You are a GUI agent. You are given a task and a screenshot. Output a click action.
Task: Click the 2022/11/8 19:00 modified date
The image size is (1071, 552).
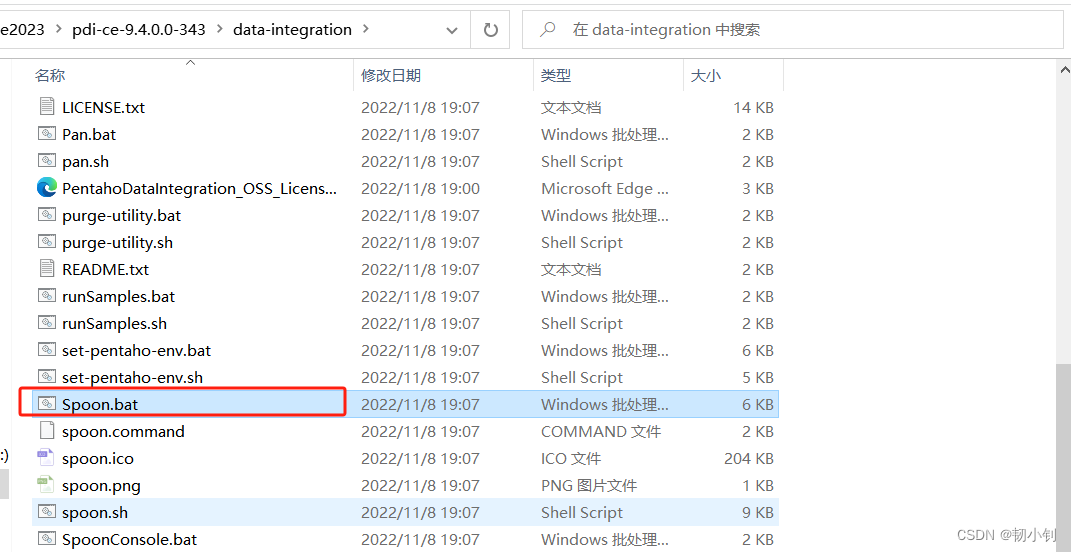pyautogui.click(x=420, y=188)
